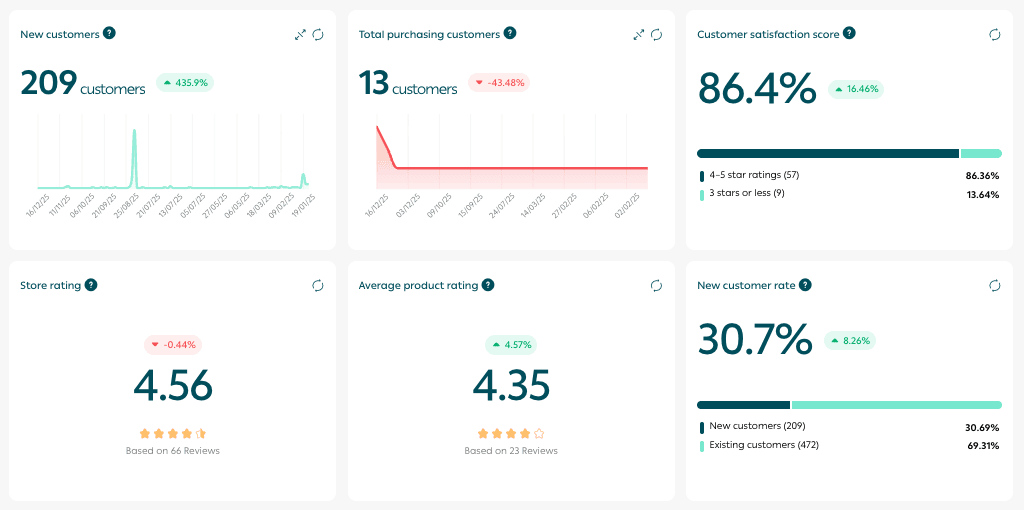Click the Store rating help icon

pyautogui.click(x=91, y=285)
